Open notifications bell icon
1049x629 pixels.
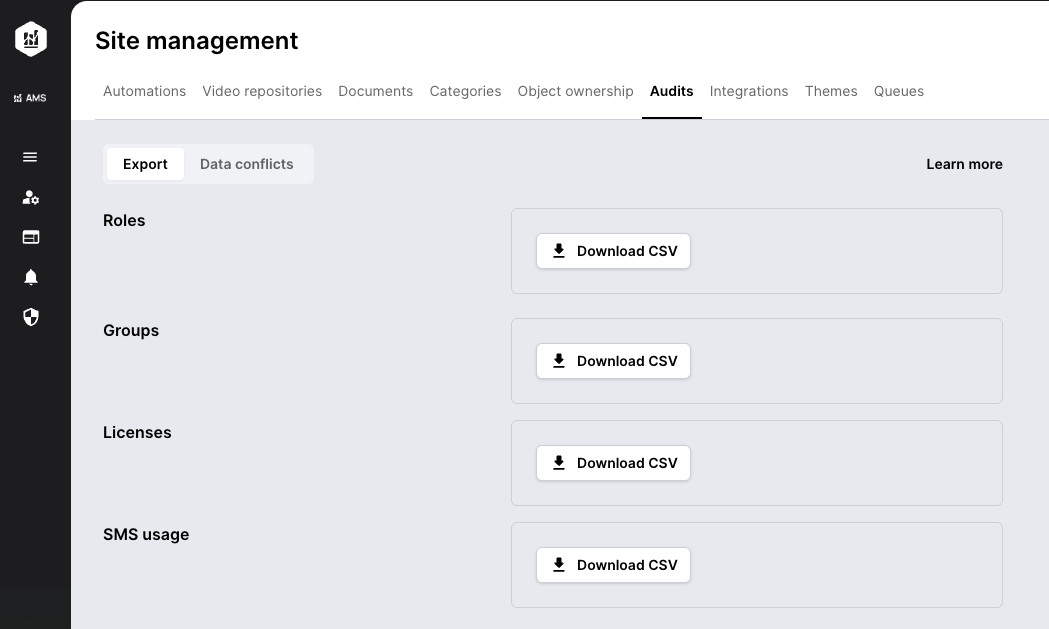coord(31,277)
